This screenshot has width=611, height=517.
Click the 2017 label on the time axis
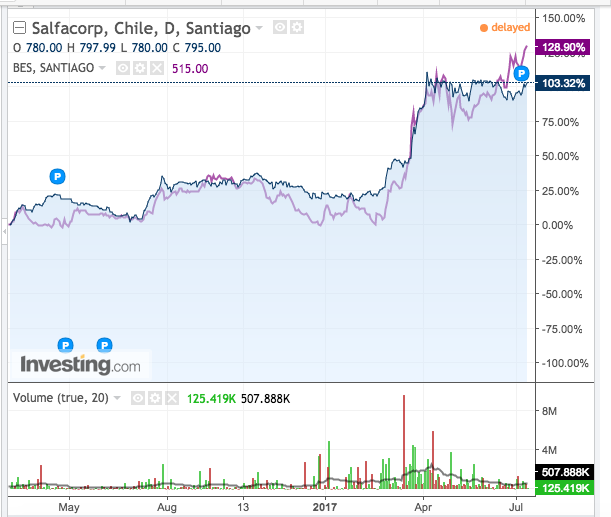(x=325, y=507)
